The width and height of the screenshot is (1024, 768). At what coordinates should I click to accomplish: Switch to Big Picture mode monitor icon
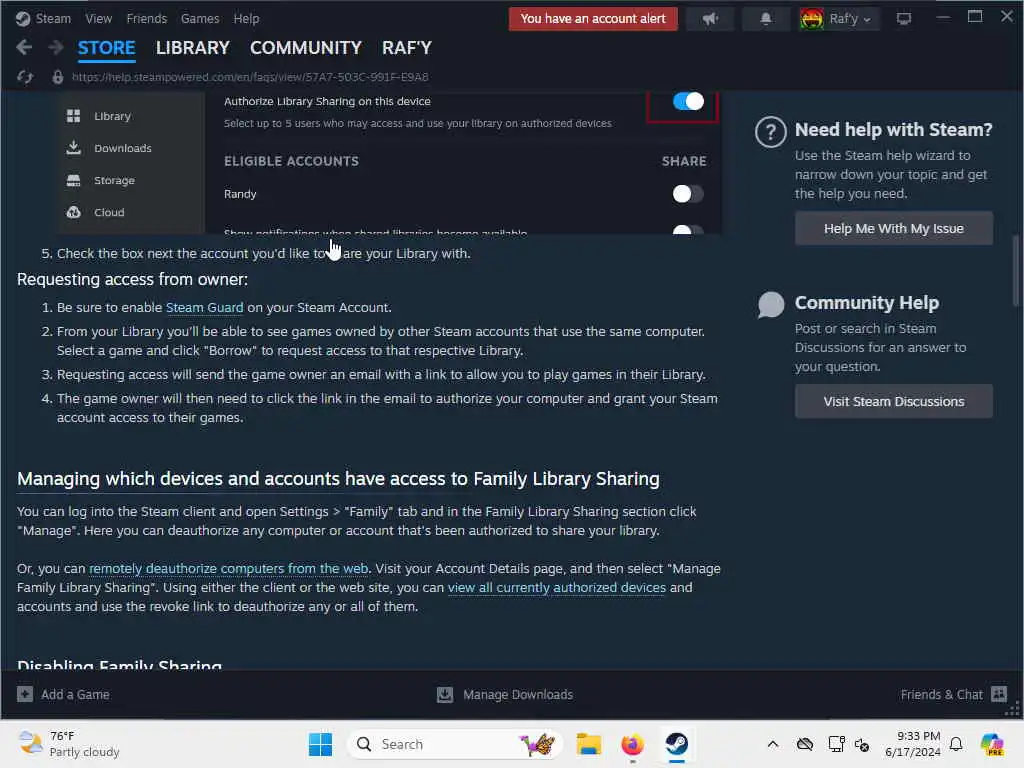[904, 19]
